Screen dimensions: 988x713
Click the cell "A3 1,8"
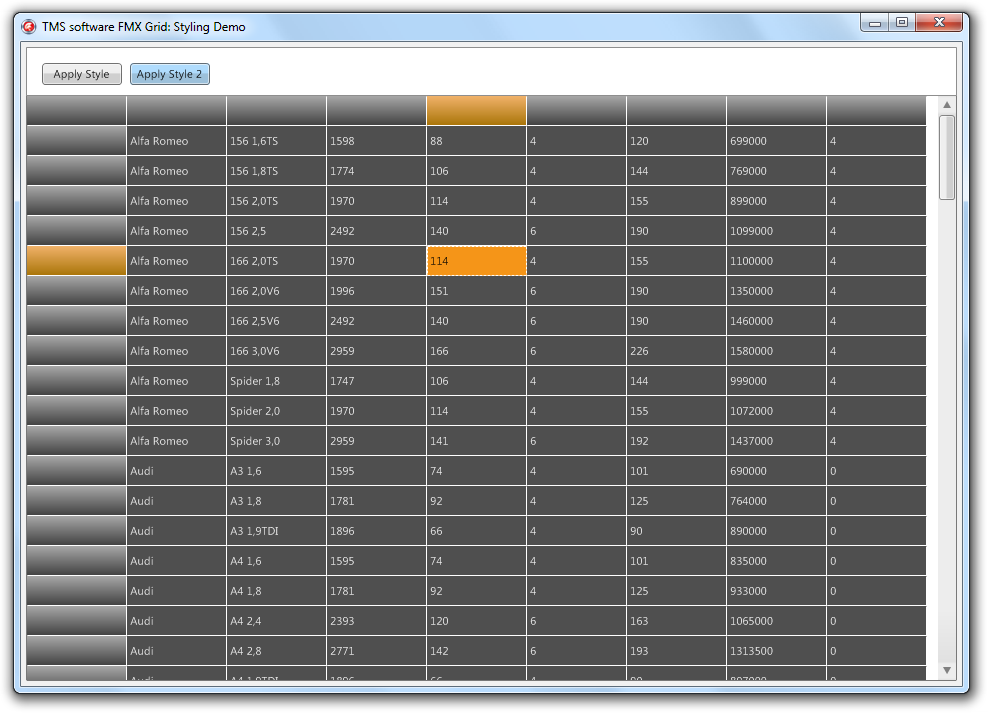(276, 501)
